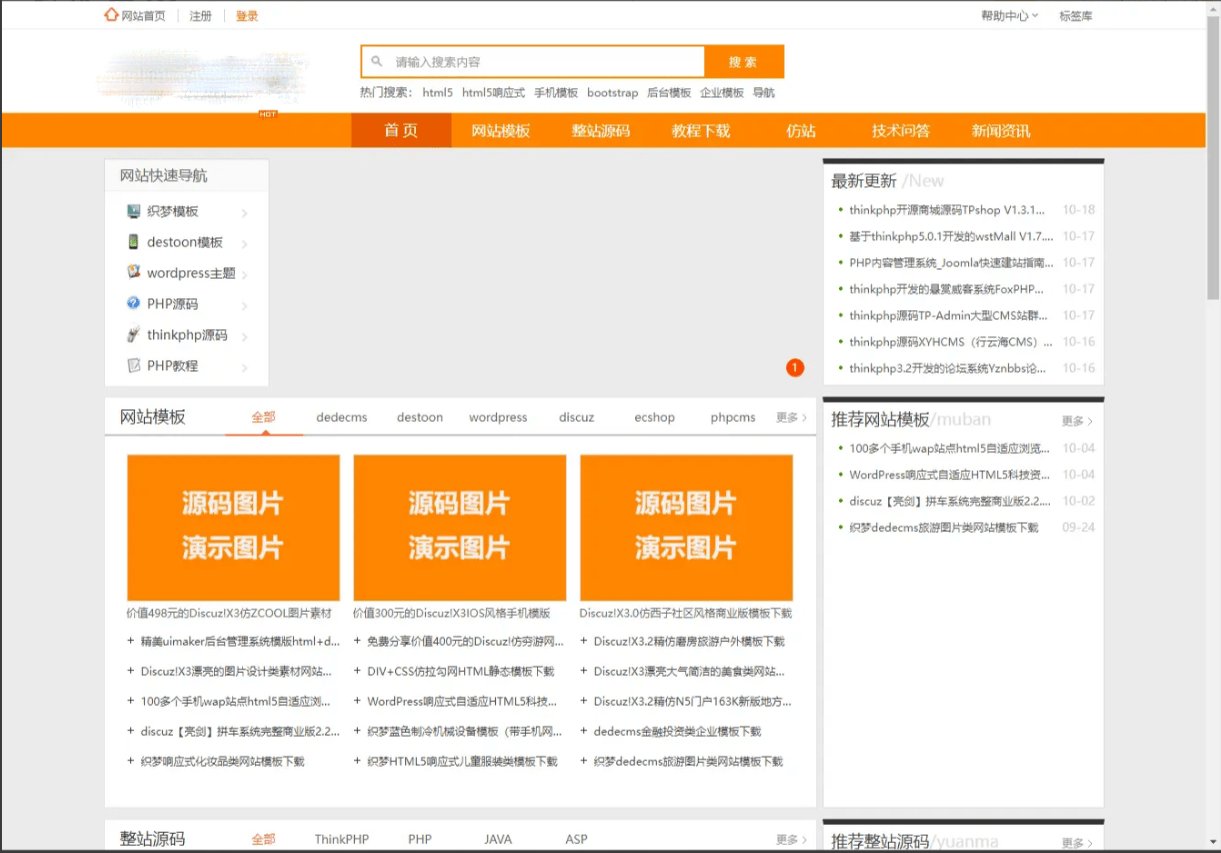This screenshot has width=1221, height=853.
Task: Select the ecshop template tab
Action: click(x=655, y=417)
